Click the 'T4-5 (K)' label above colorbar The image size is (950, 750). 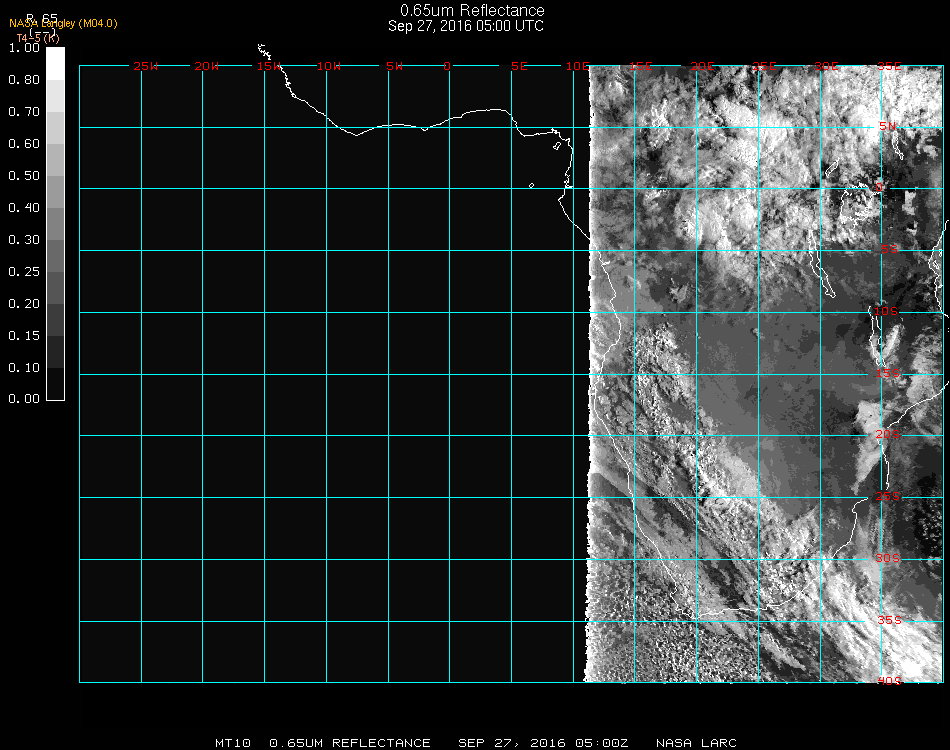point(38,38)
